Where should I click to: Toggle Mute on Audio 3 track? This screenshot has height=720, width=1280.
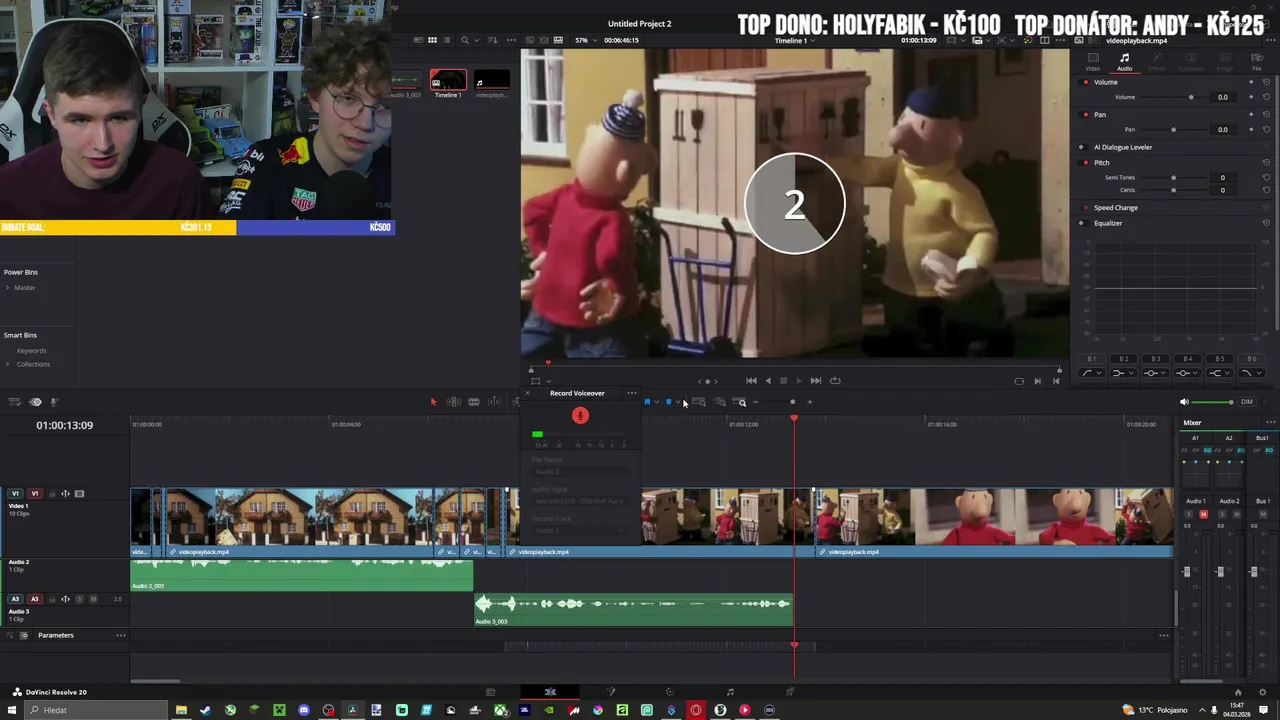tap(93, 599)
